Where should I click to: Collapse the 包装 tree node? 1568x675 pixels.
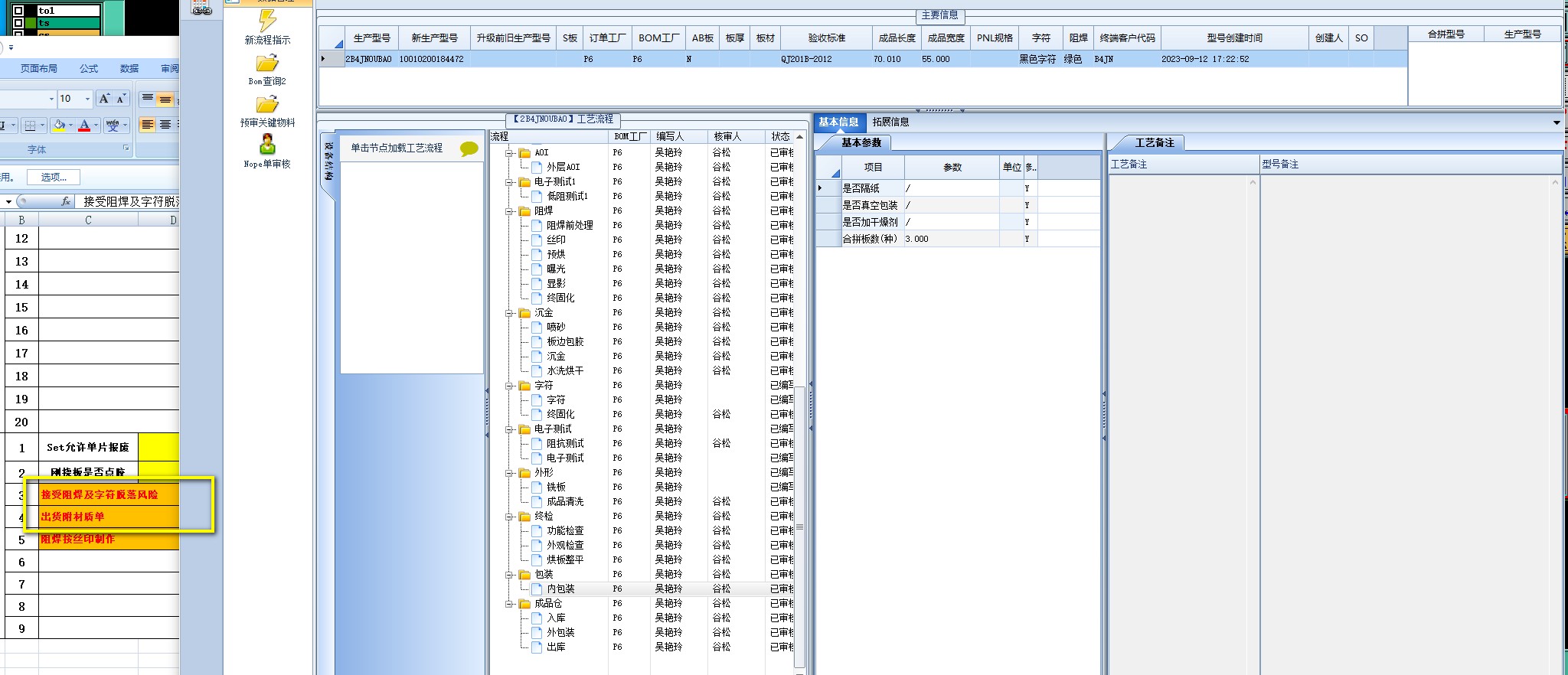pyautogui.click(x=510, y=574)
